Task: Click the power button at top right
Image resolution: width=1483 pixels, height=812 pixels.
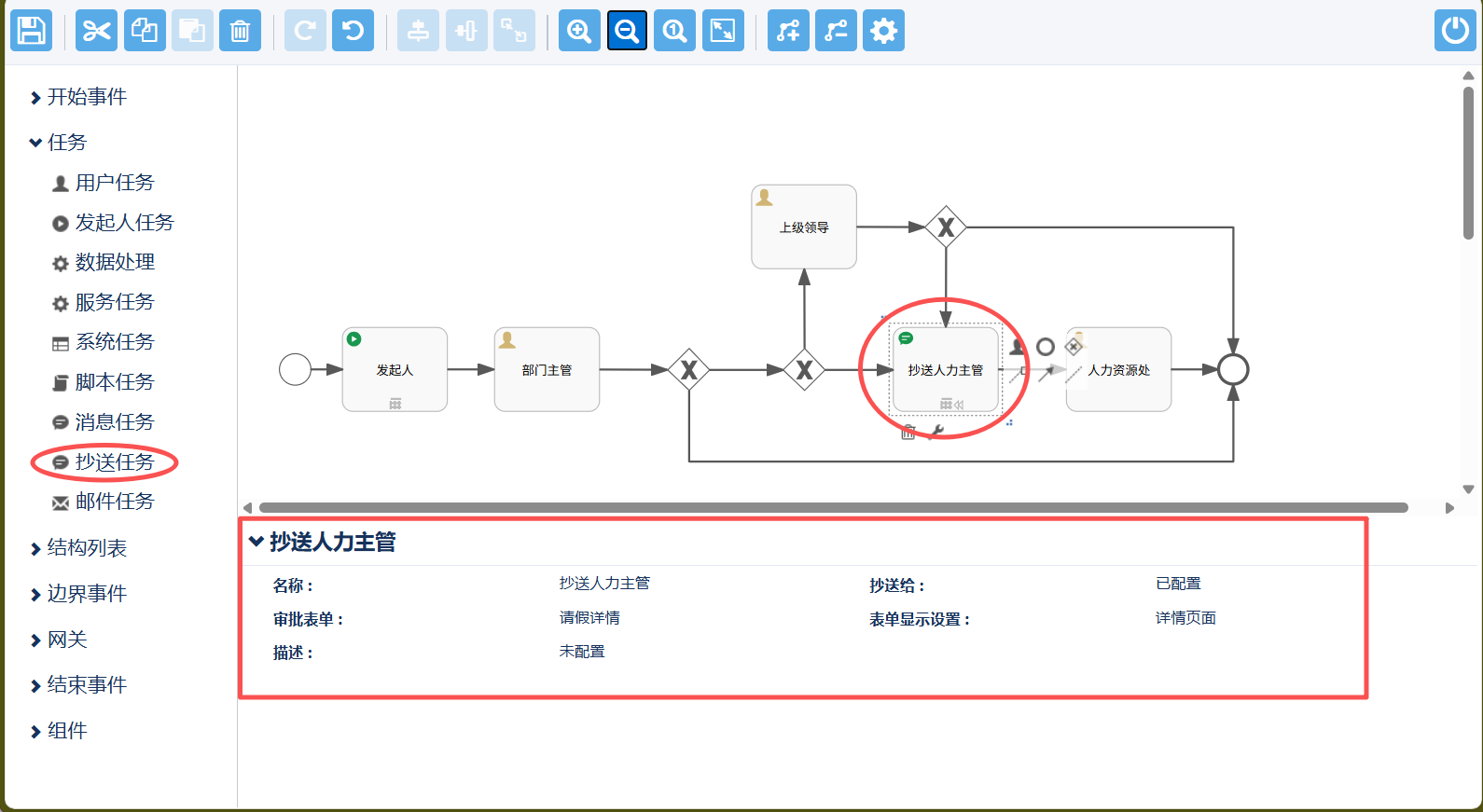Action: tap(1454, 31)
